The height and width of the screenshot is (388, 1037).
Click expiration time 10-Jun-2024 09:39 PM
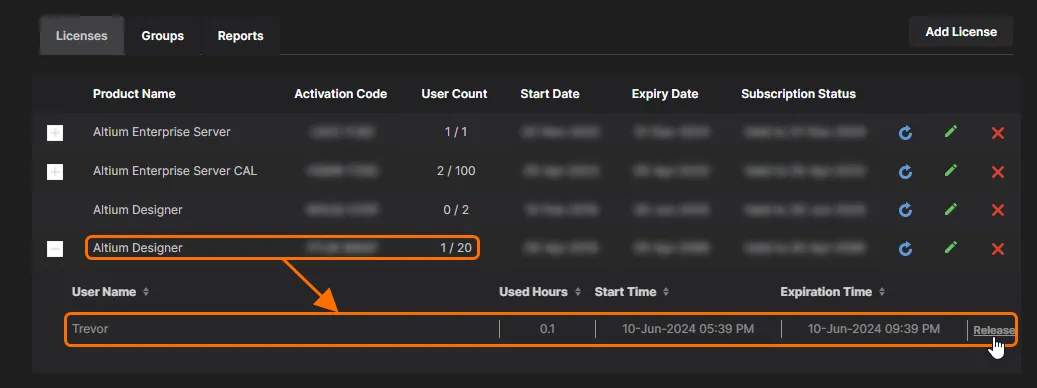point(874,329)
